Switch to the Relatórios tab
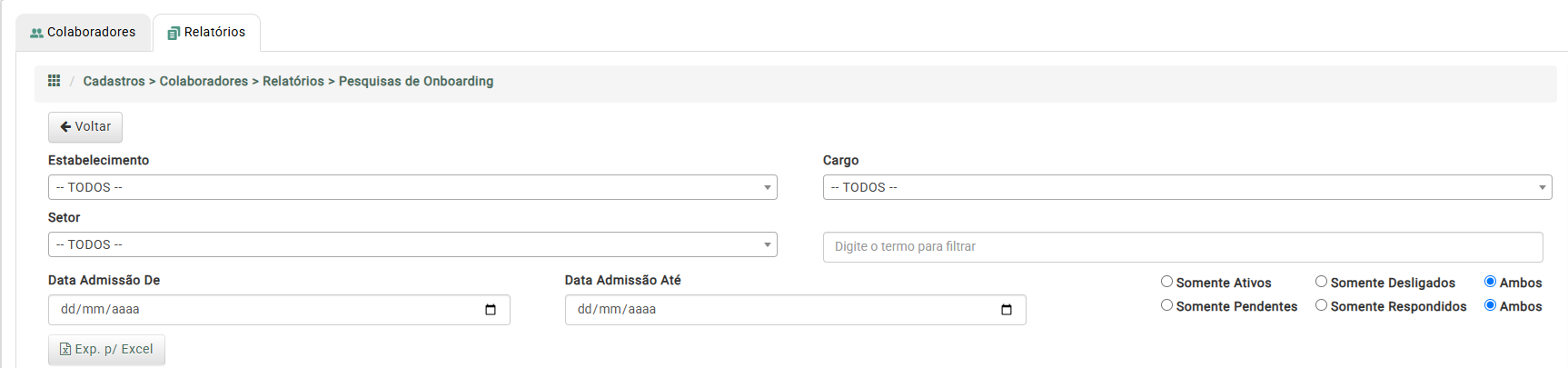 [x=206, y=33]
